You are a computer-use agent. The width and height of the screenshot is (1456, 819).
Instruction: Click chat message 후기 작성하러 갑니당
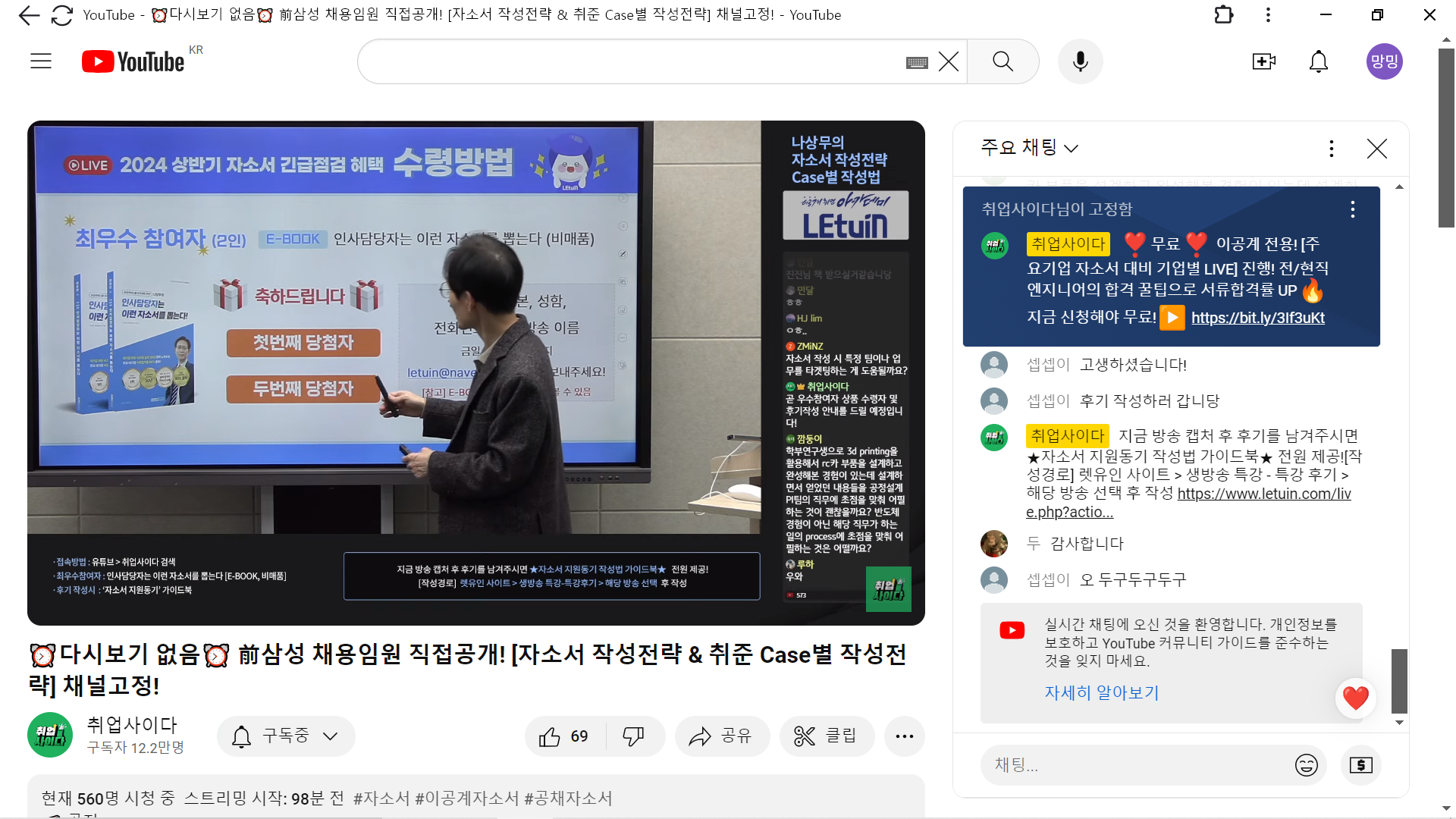click(x=1149, y=401)
